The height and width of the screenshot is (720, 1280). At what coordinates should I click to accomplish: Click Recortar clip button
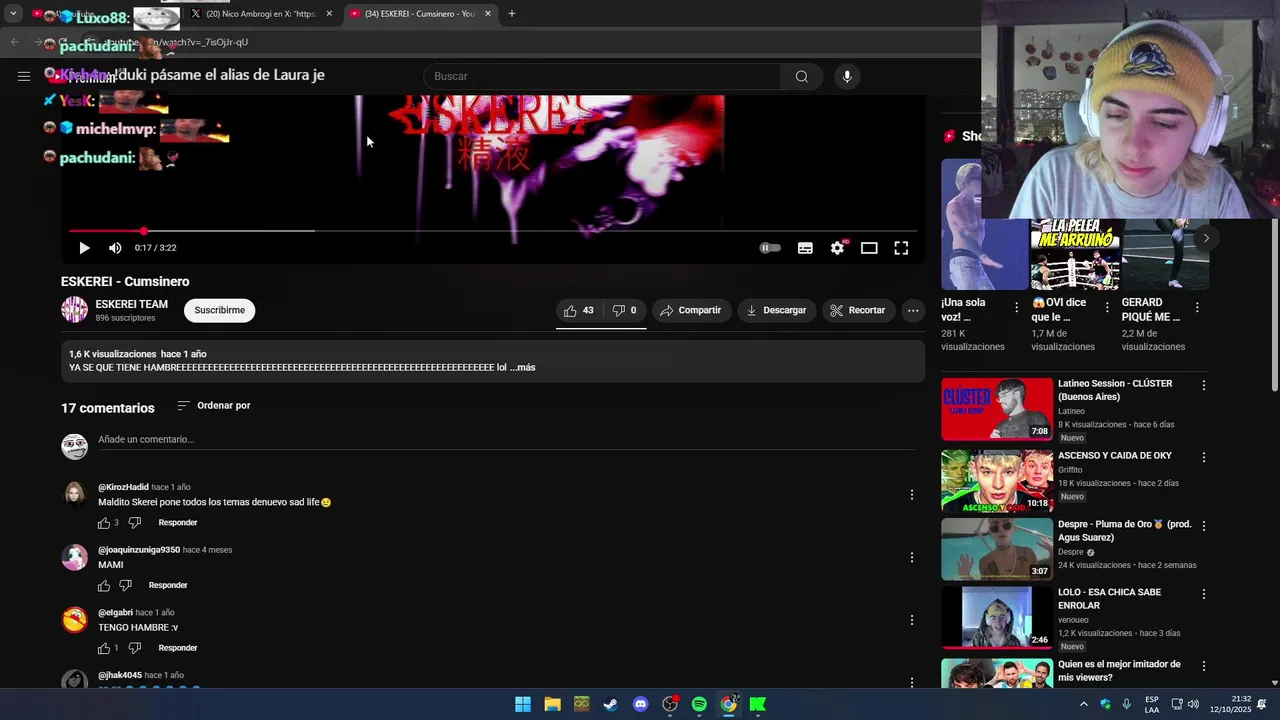coord(858,311)
